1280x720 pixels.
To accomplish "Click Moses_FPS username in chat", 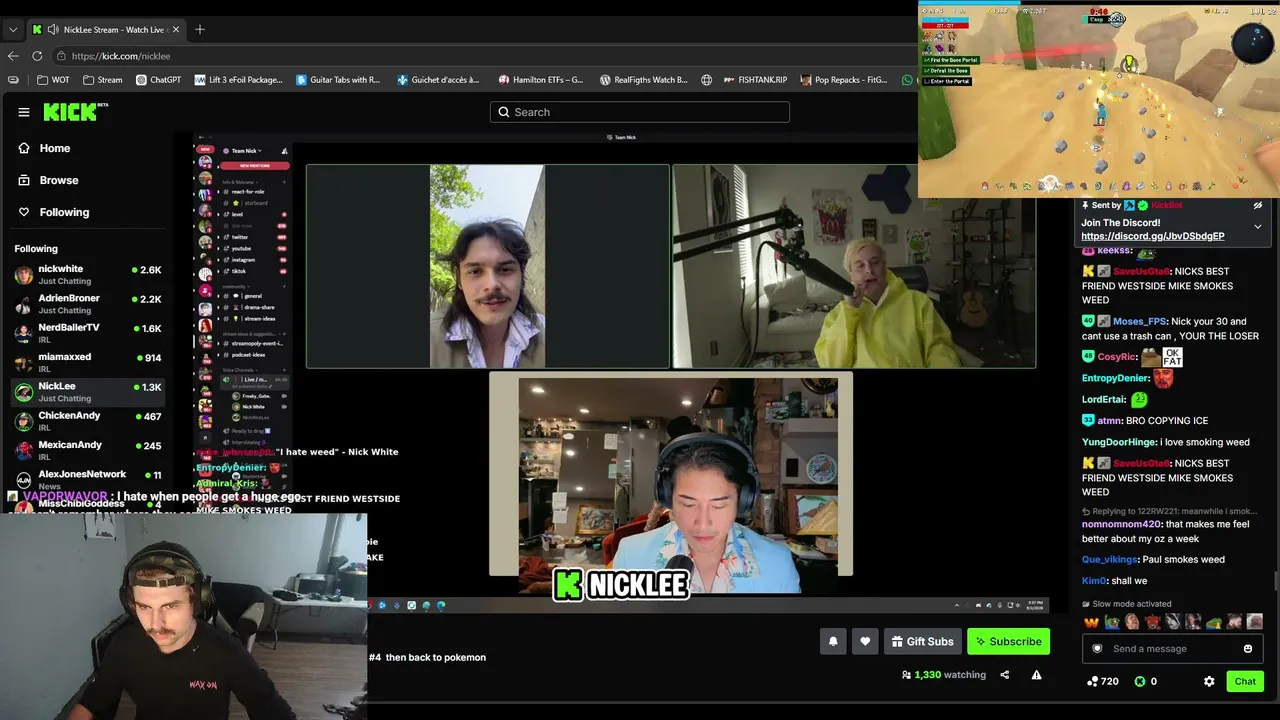I will tap(1140, 322).
